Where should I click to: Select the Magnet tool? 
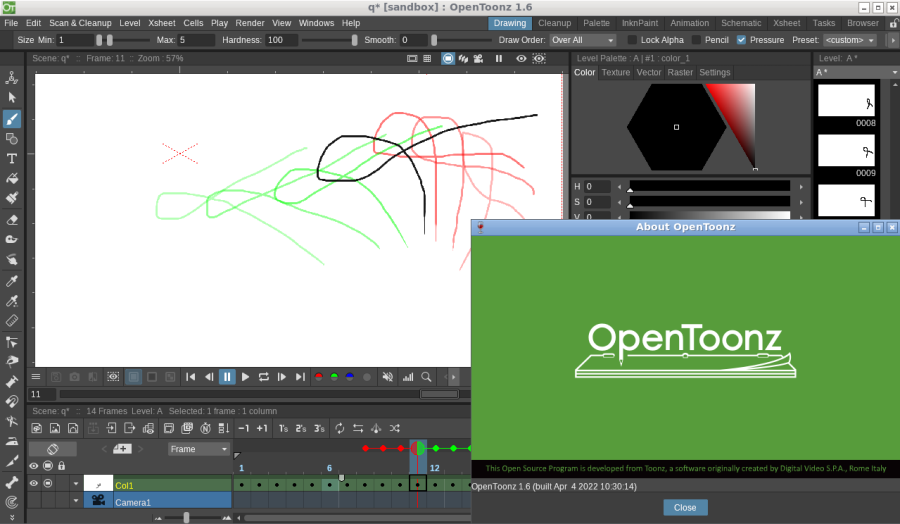(11, 401)
